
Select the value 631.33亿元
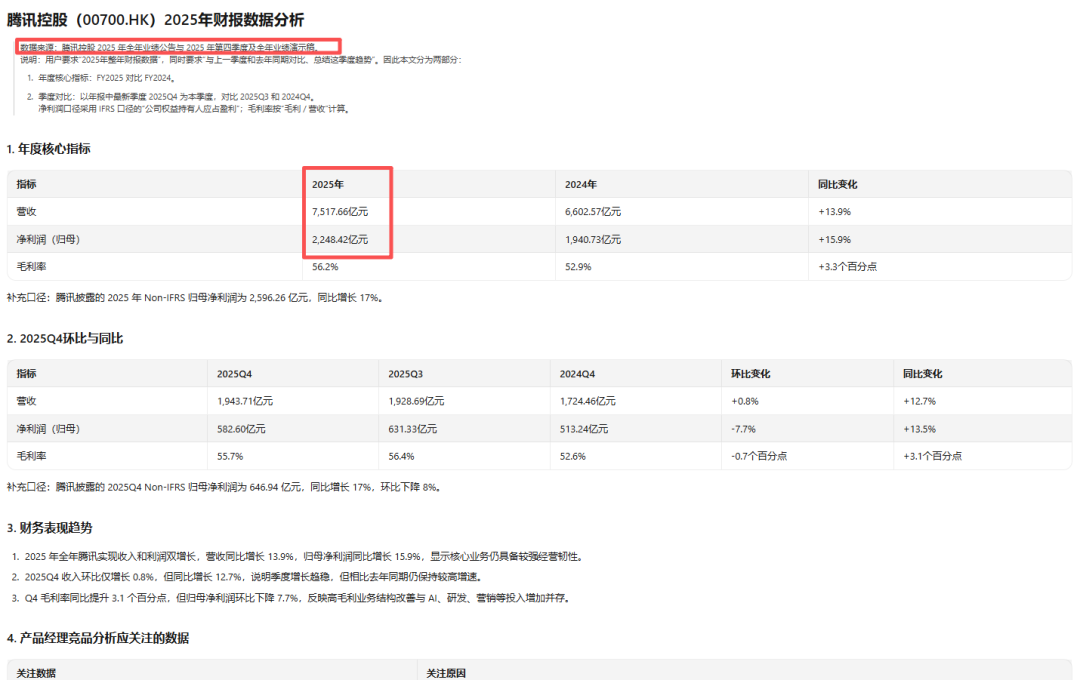click(x=413, y=429)
